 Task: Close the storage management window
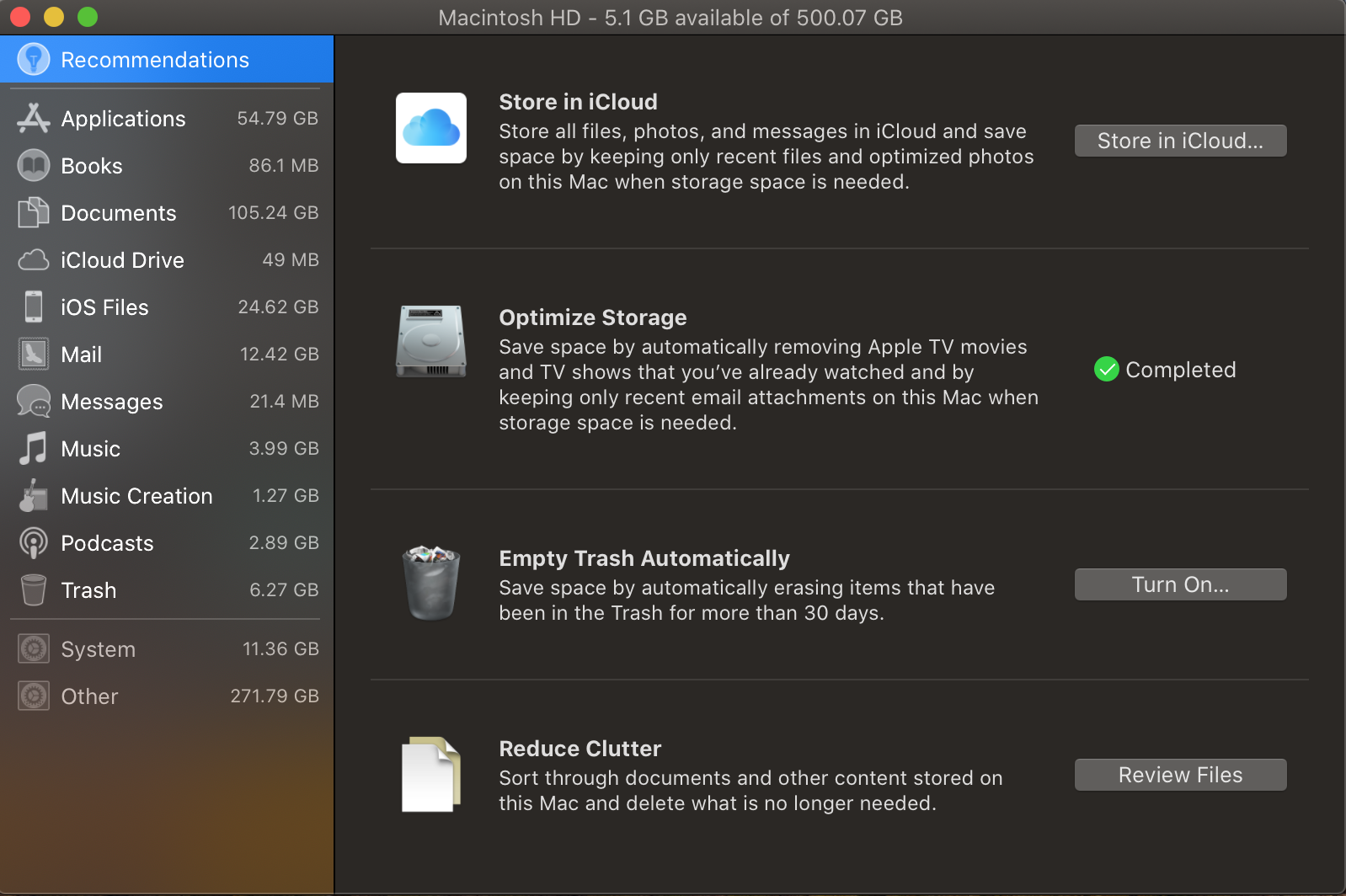[20, 17]
